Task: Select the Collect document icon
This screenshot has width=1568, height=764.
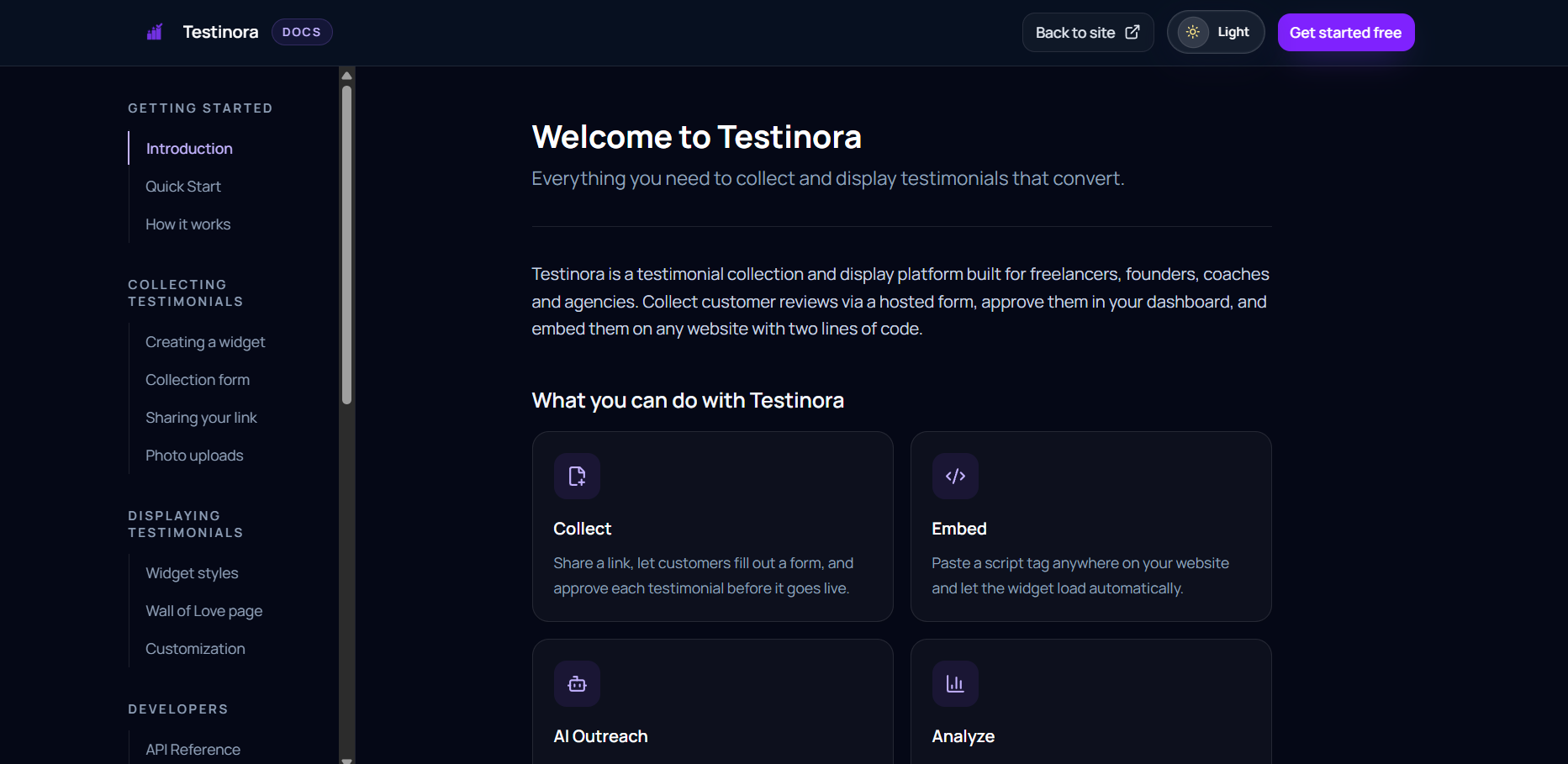Action: click(577, 476)
